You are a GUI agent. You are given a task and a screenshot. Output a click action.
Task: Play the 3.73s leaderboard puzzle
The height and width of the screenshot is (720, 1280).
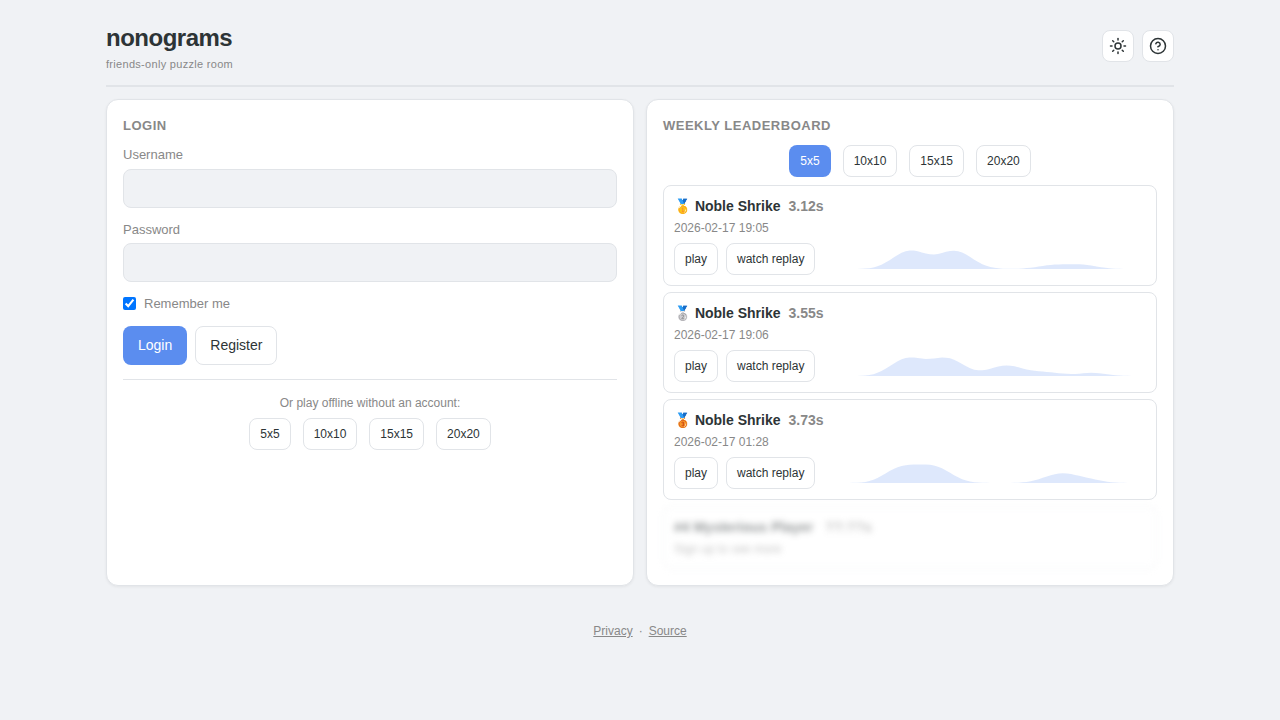point(695,472)
